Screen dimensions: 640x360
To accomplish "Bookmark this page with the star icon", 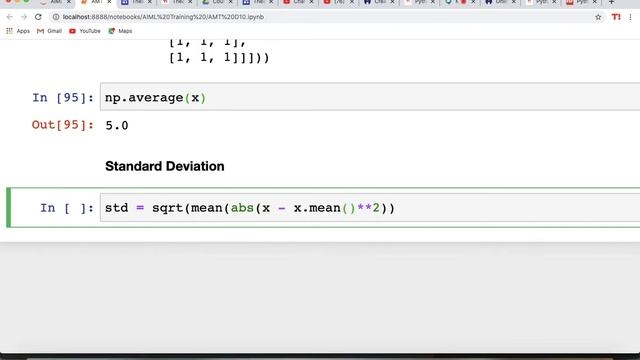I will pyautogui.click(x=598, y=17).
